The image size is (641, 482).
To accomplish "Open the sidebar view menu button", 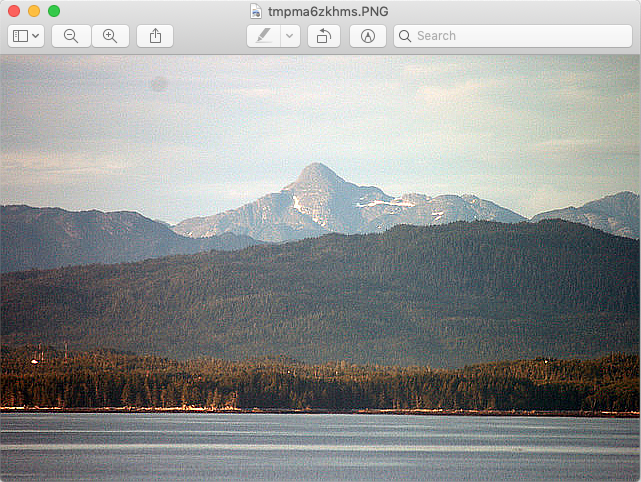I will (x=26, y=36).
